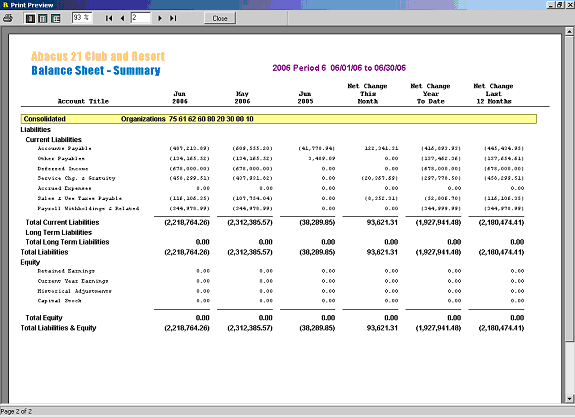
Task: Click the 'Current Liabilities' section heading
Action: (x=54, y=140)
